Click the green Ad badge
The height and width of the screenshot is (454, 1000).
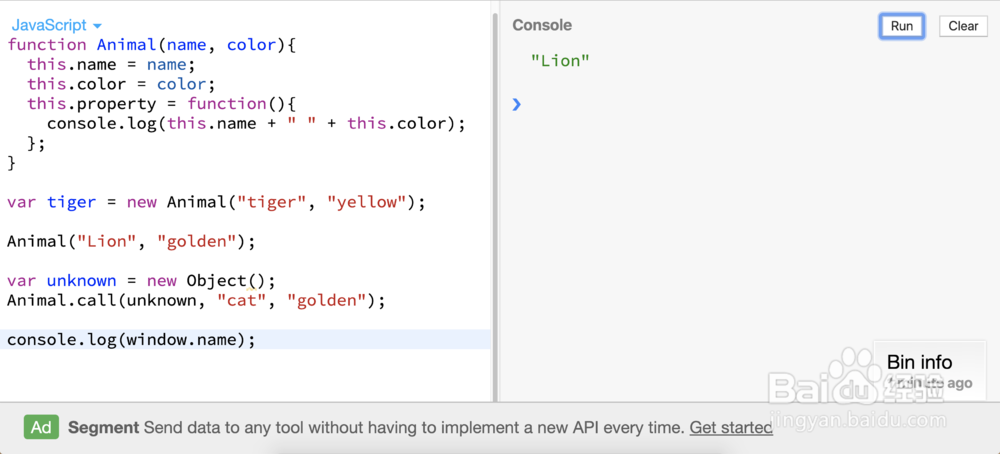point(41,427)
